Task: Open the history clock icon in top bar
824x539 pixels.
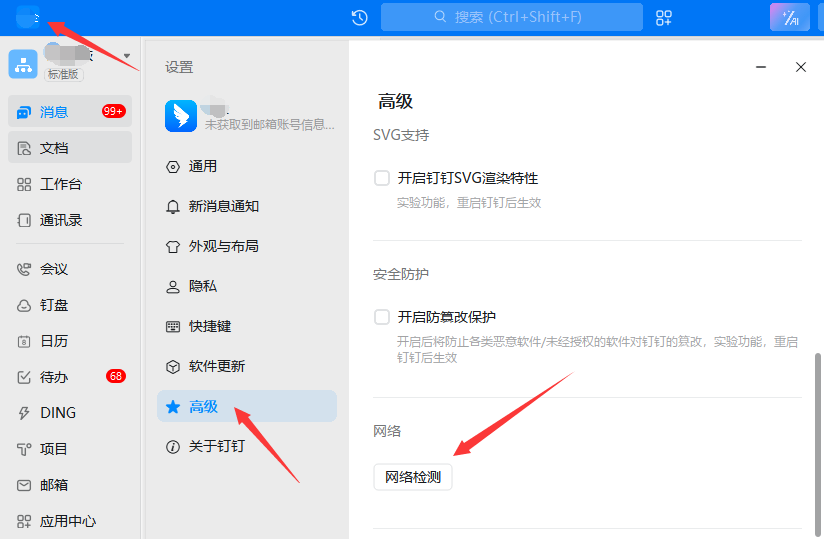Action: (x=359, y=17)
